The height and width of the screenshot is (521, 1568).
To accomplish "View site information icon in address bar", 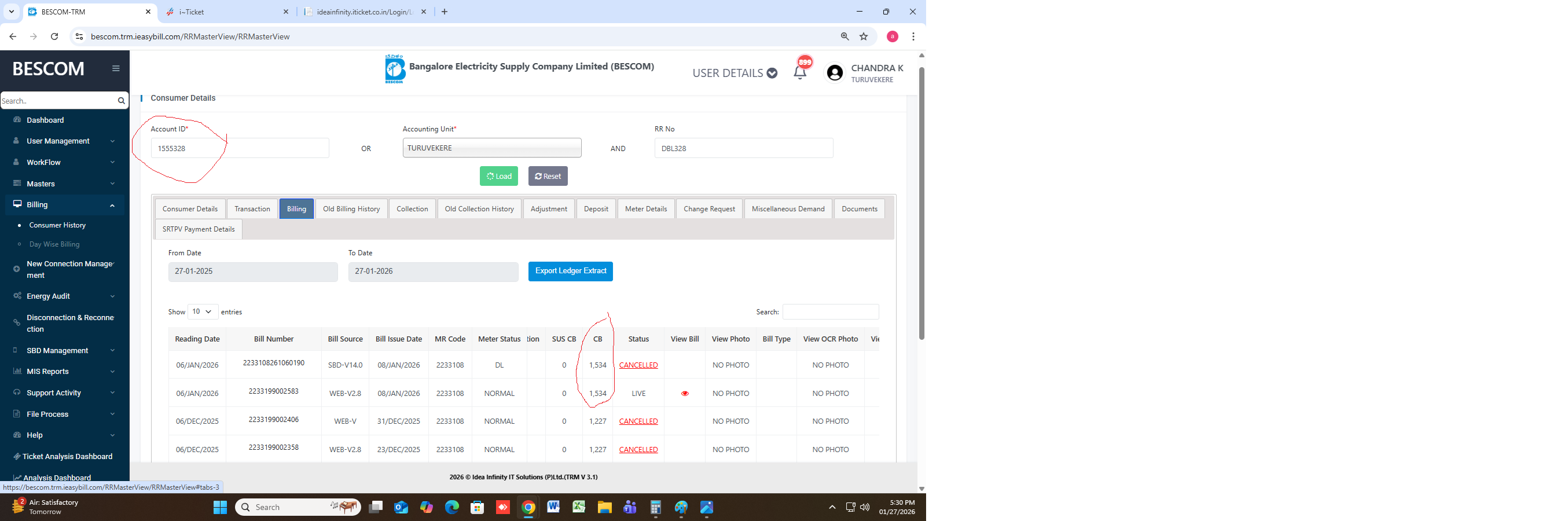I will 79,36.
